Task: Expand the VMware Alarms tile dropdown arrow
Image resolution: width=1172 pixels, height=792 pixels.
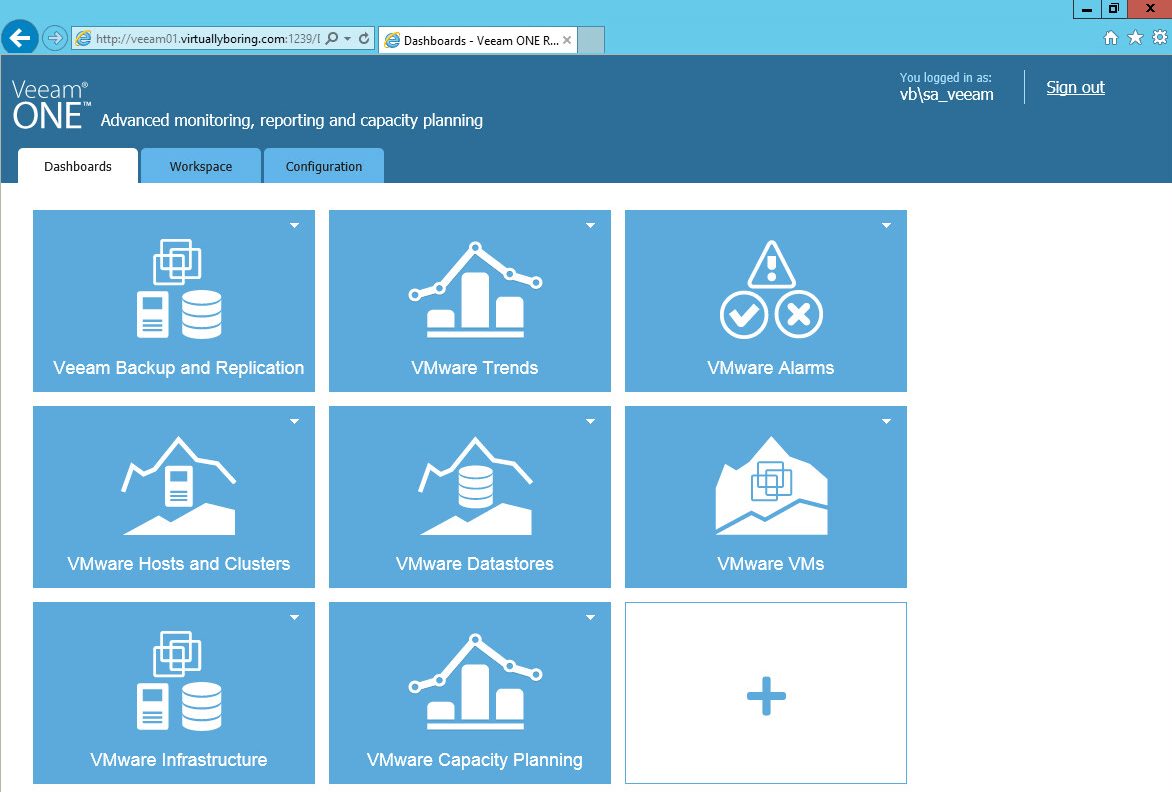Action: (886, 226)
